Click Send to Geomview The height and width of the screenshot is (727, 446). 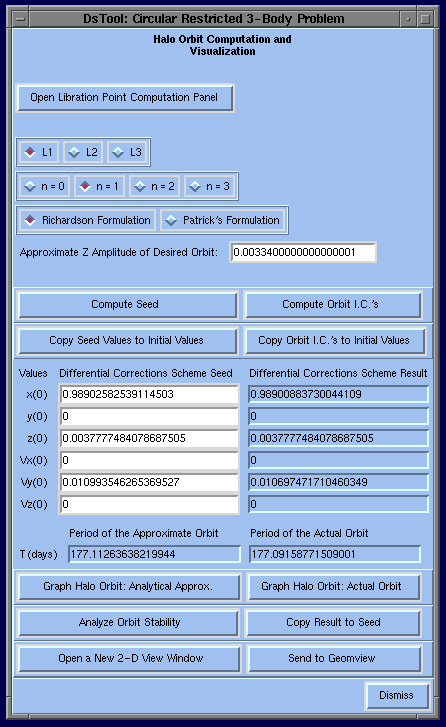(x=335, y=659)
